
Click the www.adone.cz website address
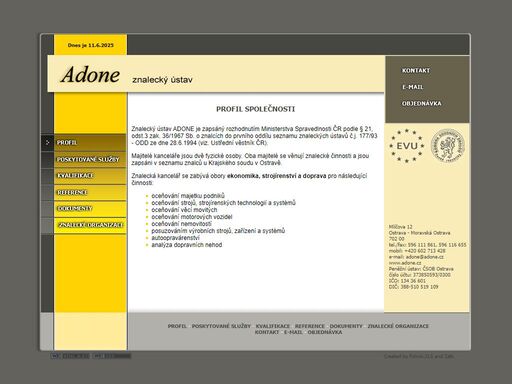[x=405, y=263]
